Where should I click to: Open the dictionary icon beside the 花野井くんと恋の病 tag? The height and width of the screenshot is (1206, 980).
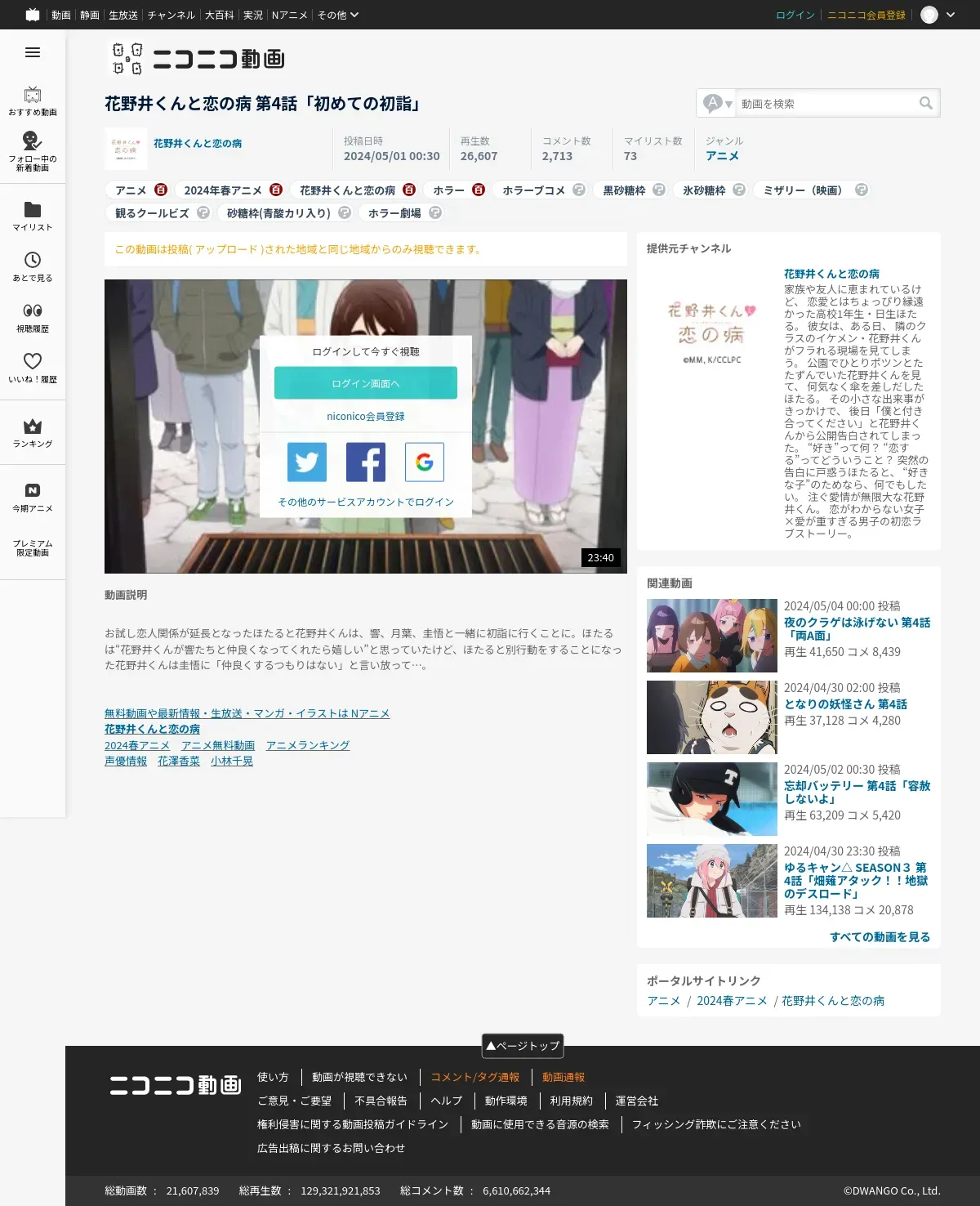pyautogui.click(x=409, y=190)
